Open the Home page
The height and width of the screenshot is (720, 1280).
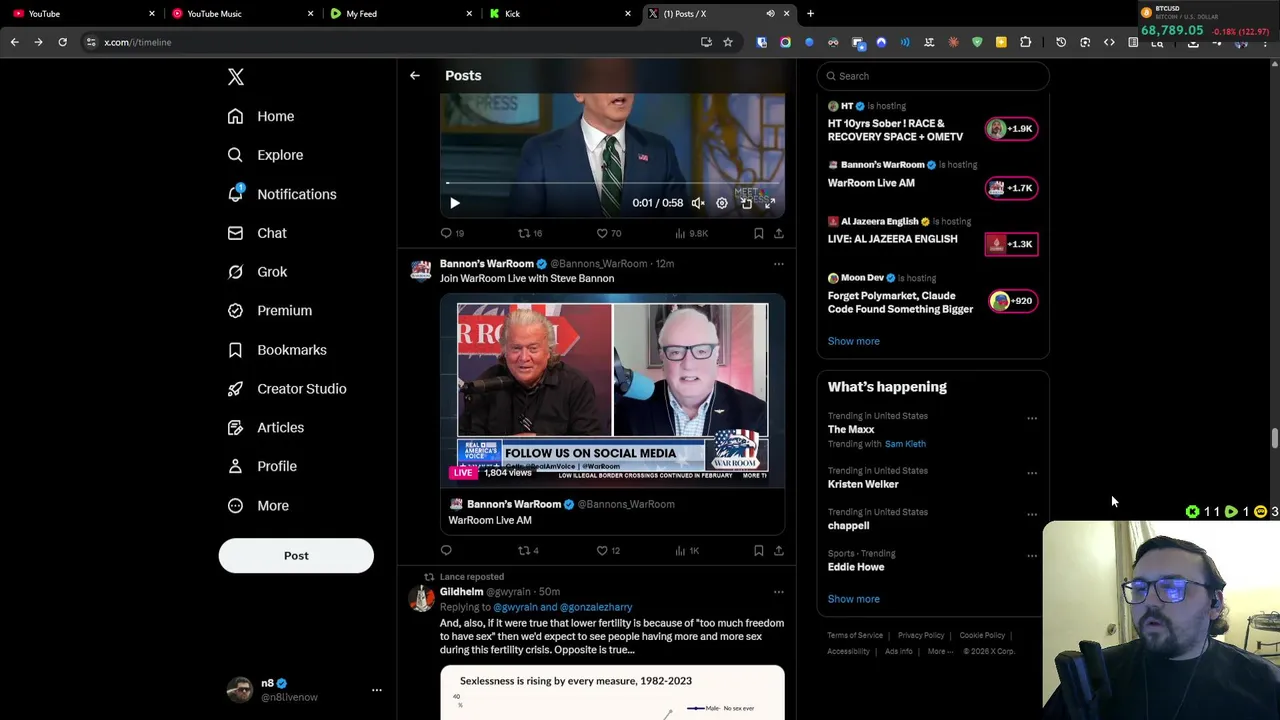pos(261,116)
